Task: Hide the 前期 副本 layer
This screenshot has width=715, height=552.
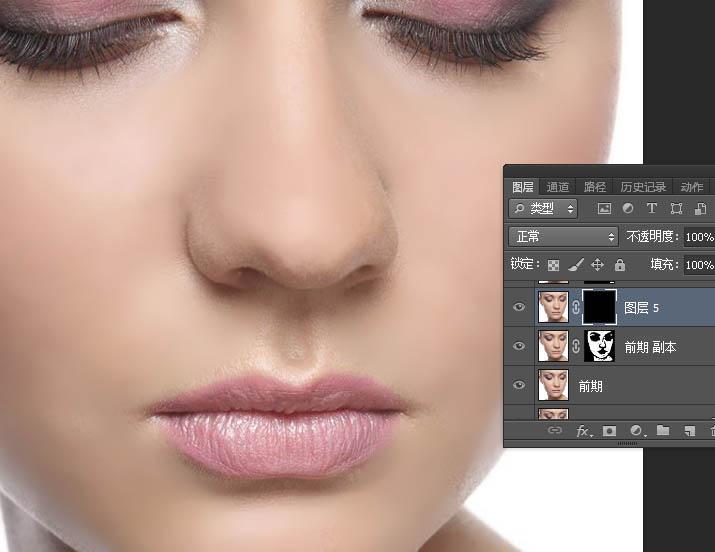Action: [x=519, y=346]
